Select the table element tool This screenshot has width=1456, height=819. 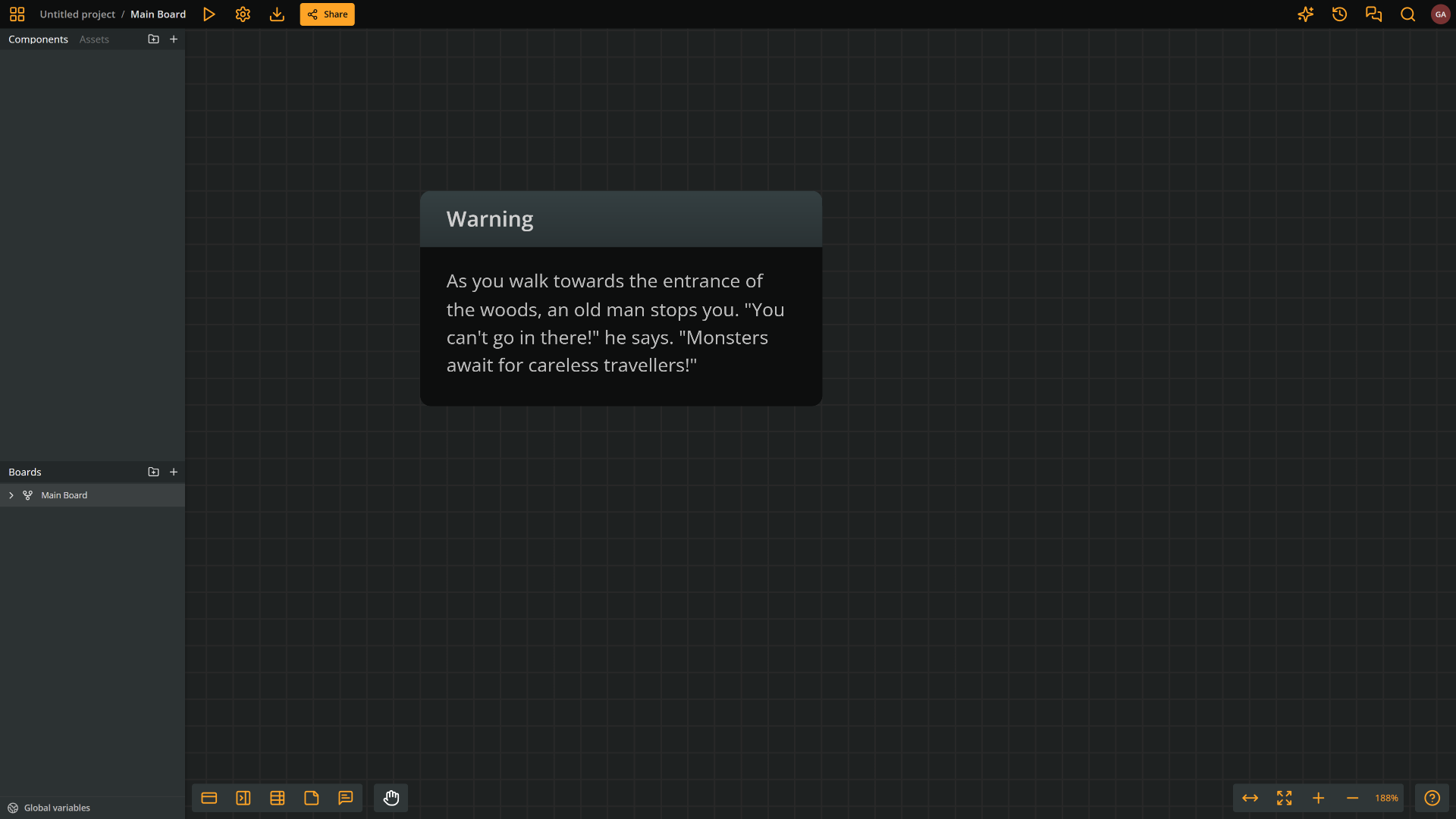pyautogui.click(x=278, y=798)
